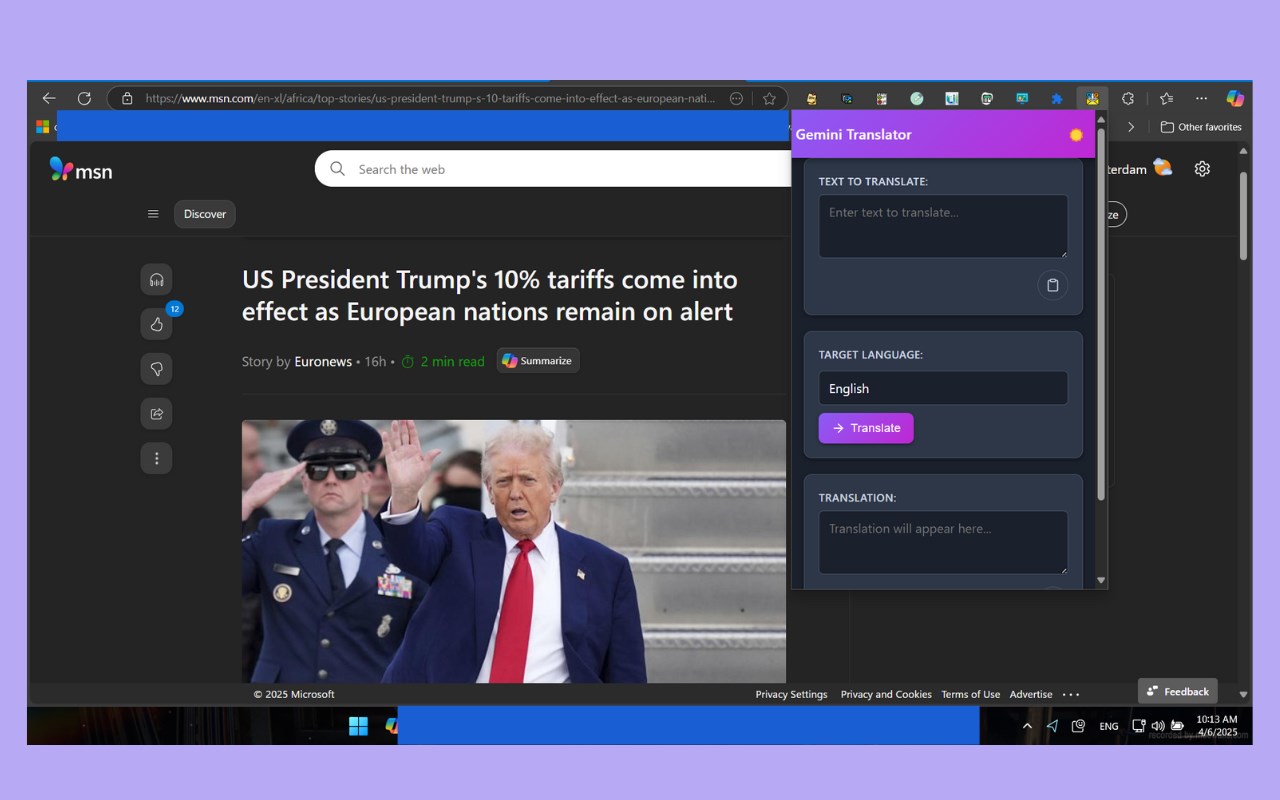Open the weather icon near Amsterdam
Image resolution: width=1280 pixels, height=800 pixels.
[1162, 167]
